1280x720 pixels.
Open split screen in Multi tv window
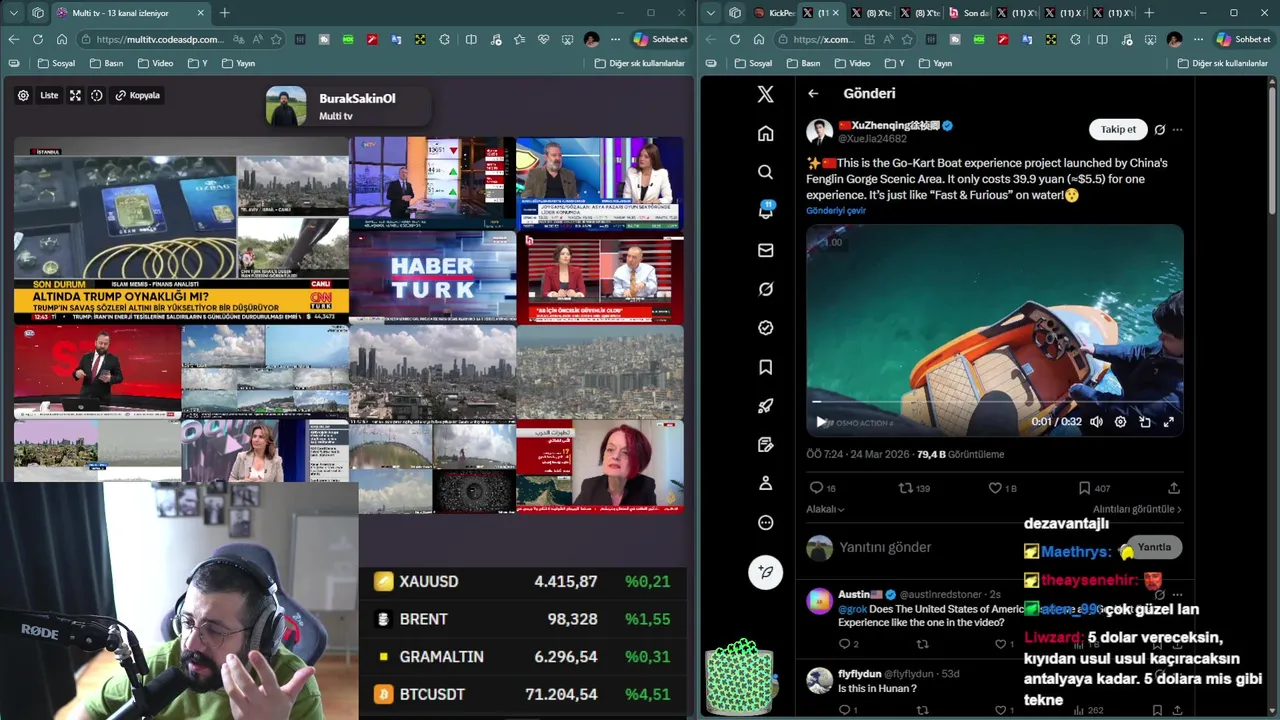tap(471, 39)
